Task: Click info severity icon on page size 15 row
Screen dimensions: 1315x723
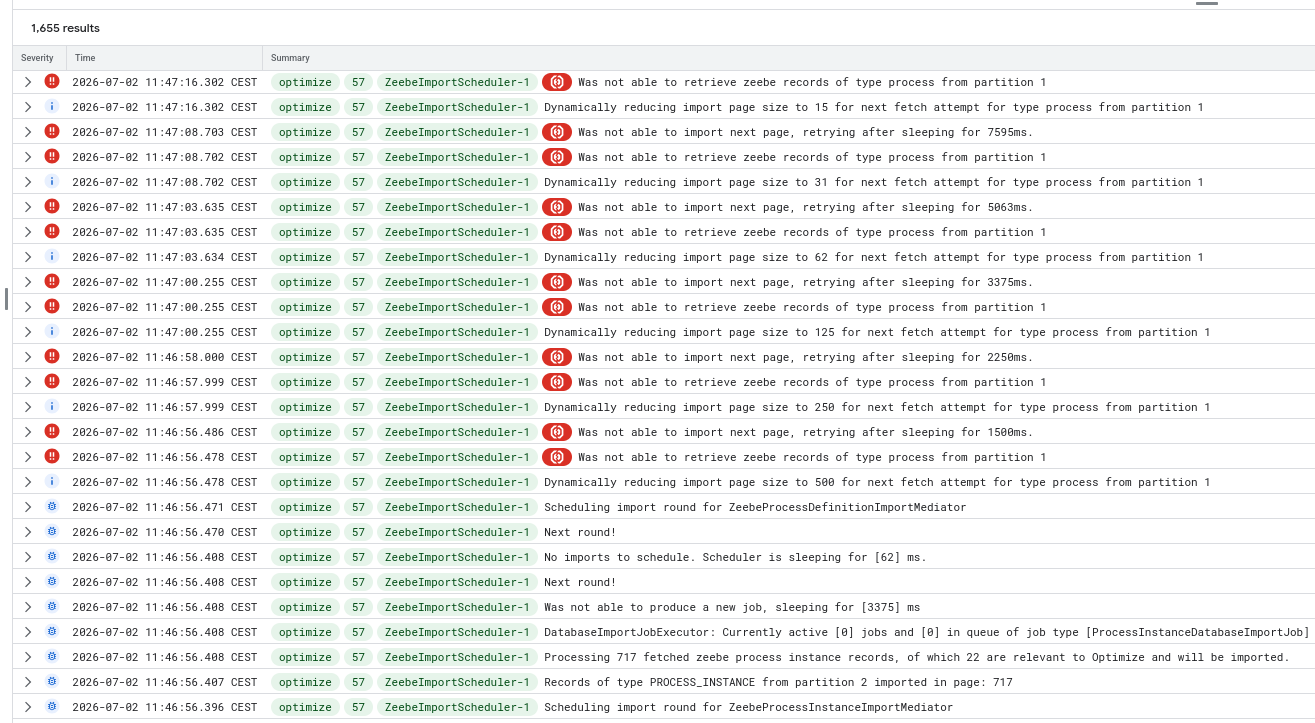Action: [52, 107]
